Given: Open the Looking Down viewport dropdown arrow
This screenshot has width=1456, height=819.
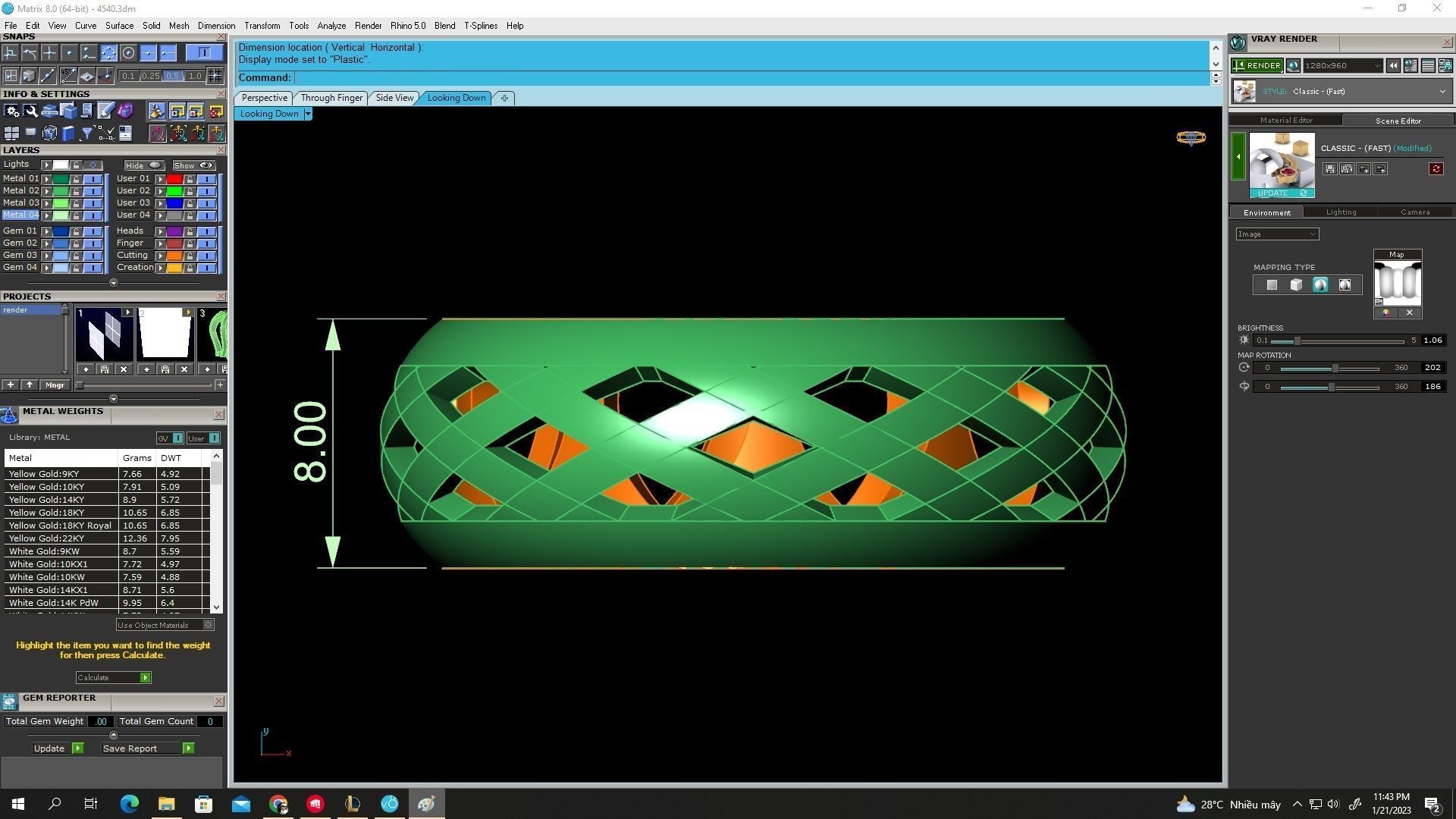Looking at the screenshot, I should point(307,114).
